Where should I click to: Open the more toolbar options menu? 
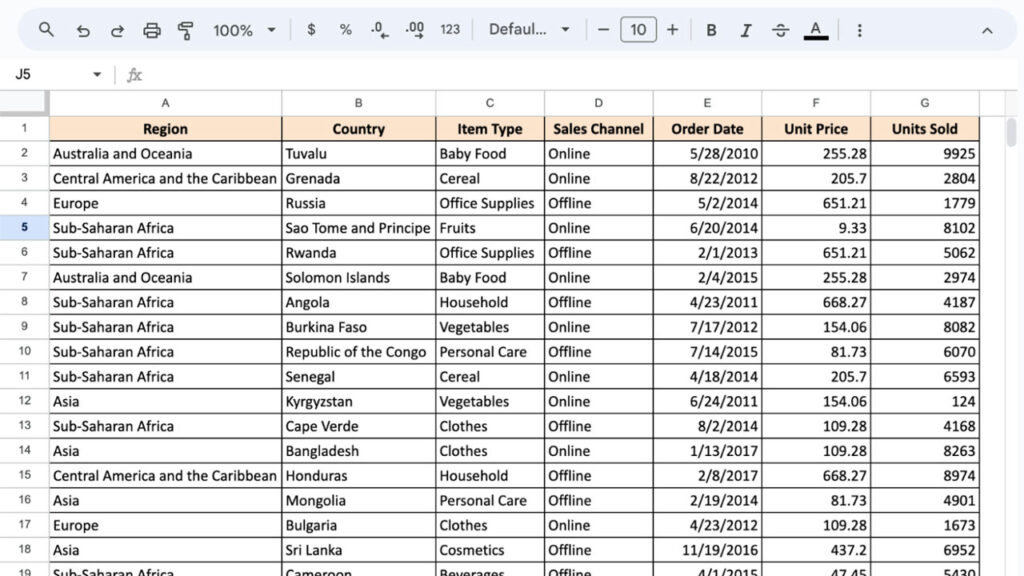(x=859, y=30)
